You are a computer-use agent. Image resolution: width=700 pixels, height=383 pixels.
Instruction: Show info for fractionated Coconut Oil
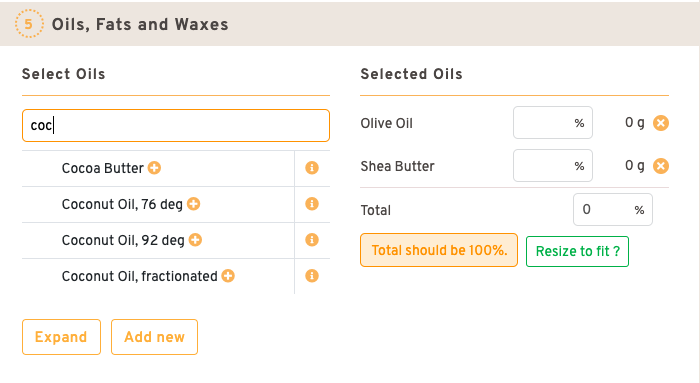point(312,276)
